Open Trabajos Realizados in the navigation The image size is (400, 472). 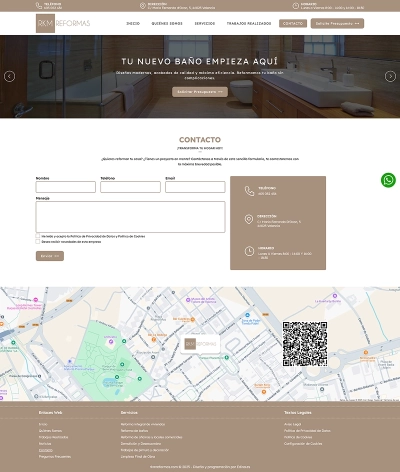pos(249,23)
